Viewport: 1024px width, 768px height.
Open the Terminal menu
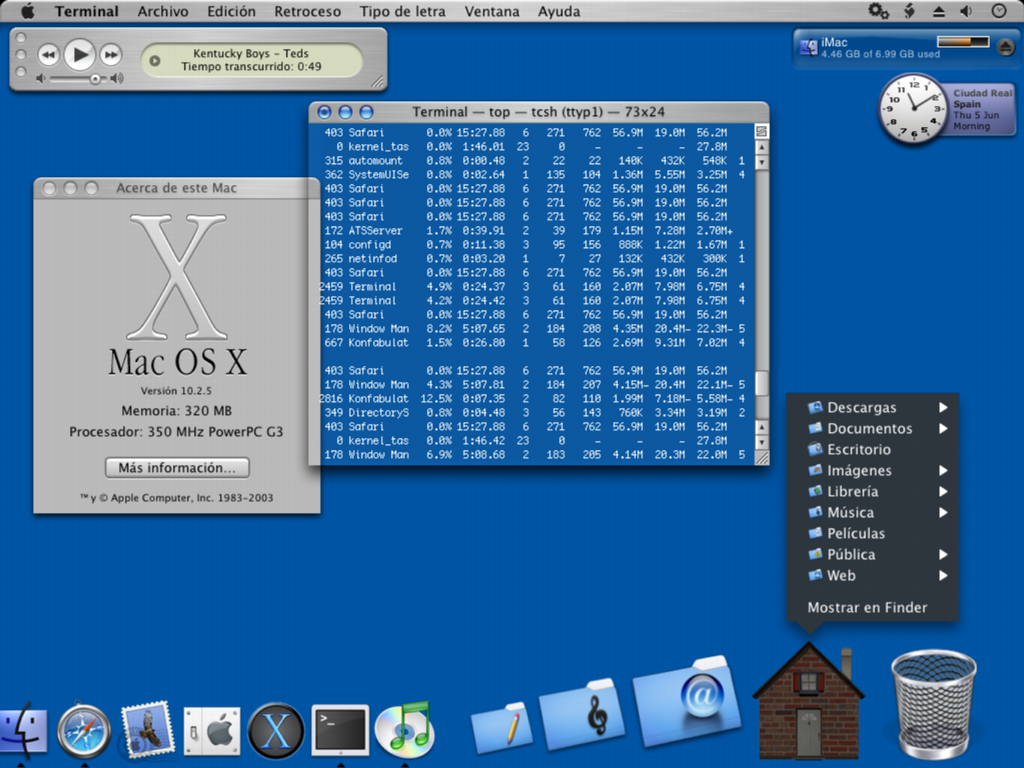pos(87,11)
